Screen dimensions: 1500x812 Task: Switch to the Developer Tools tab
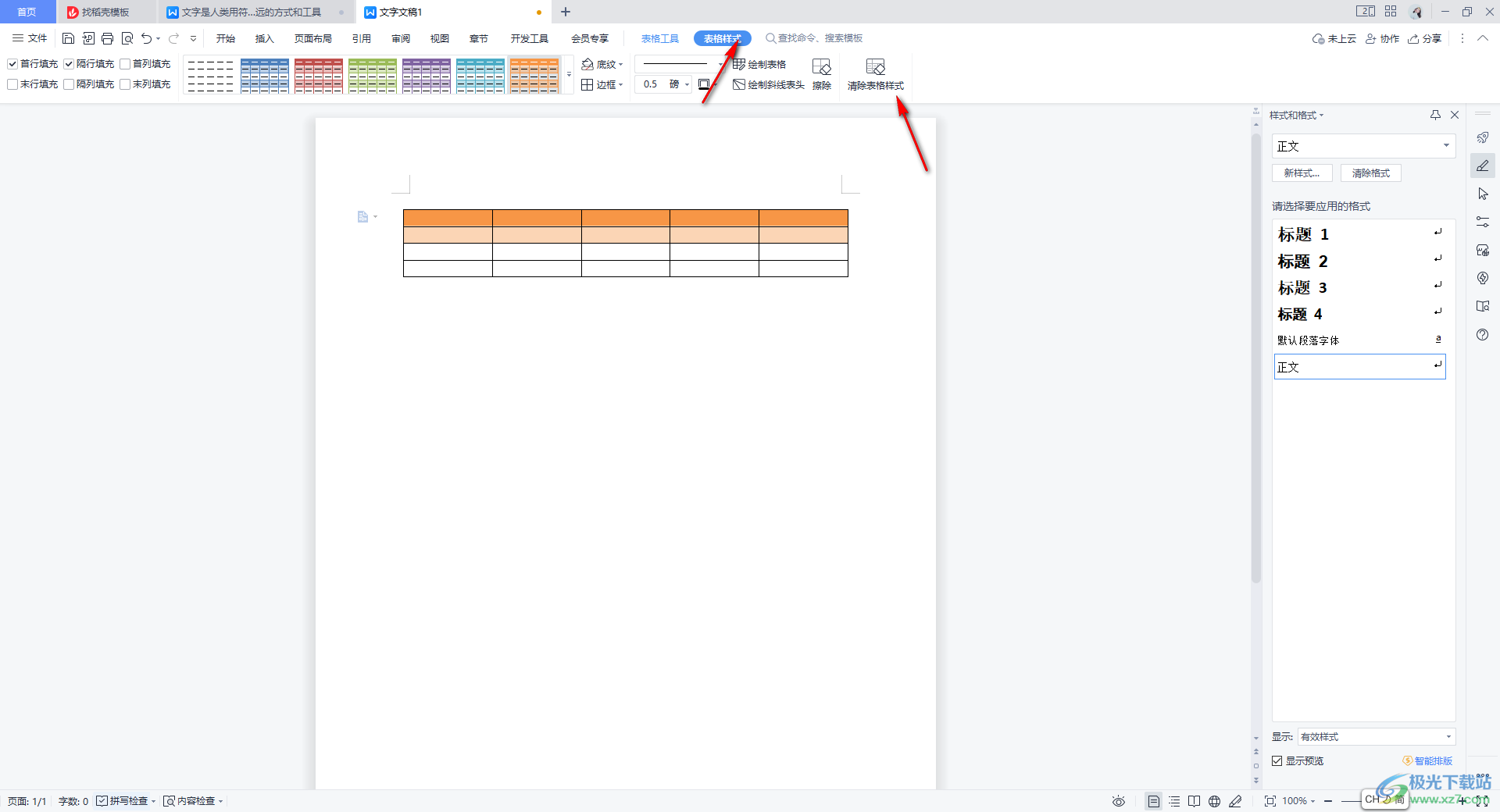tap(529, 38)
